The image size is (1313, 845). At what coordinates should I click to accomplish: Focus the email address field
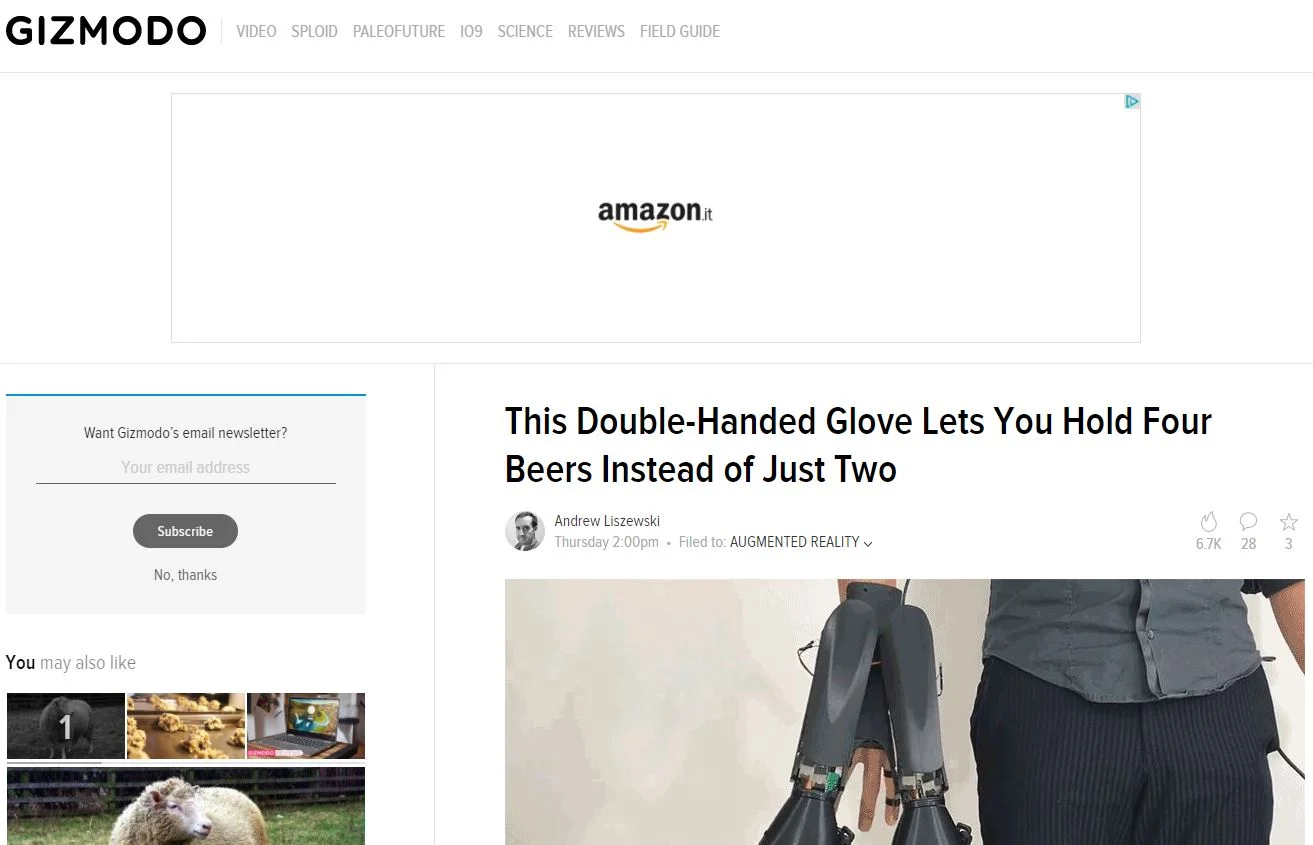tap(186, 468)
